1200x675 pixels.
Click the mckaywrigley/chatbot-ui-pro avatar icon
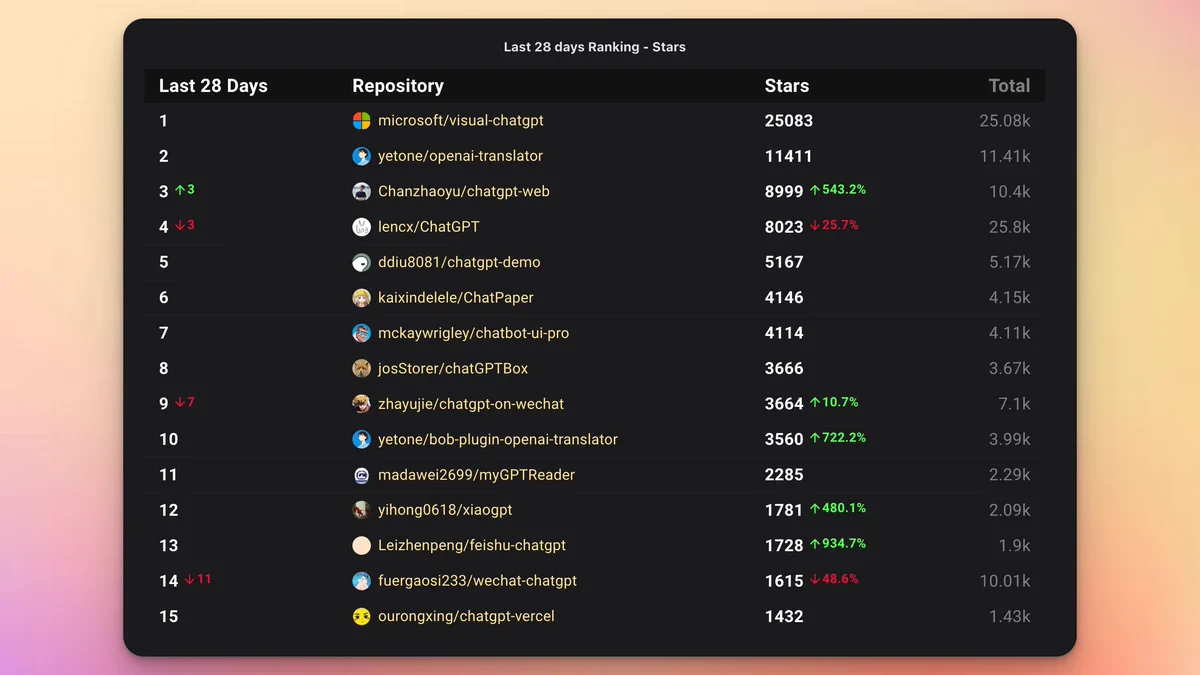point(362,333)
